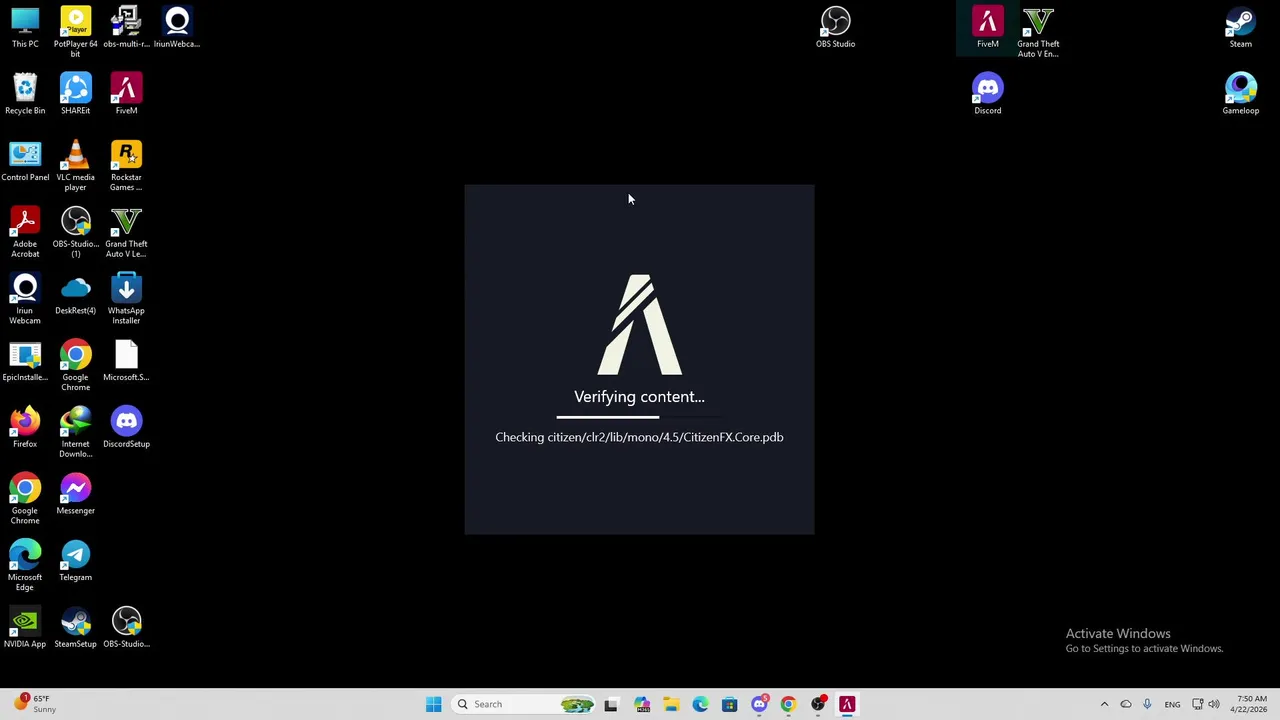
Task: Switch to Chrome in the taskbar
Action: (788, 704)
